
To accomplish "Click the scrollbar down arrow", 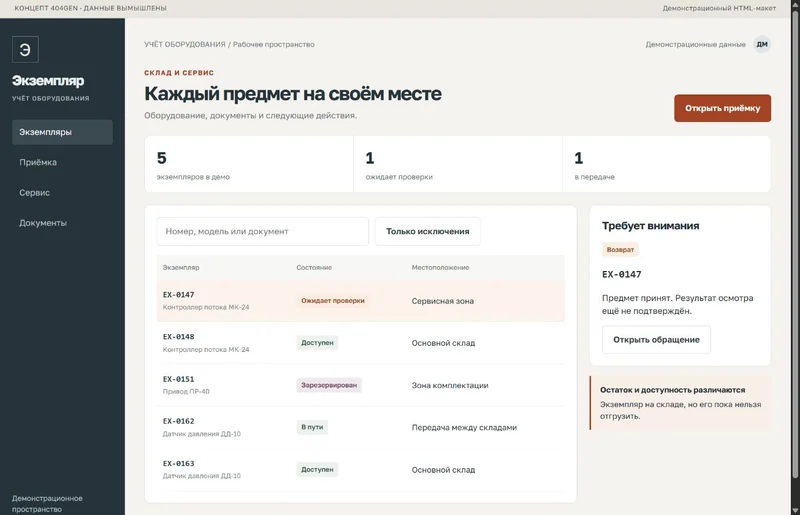I will [795, 510].
